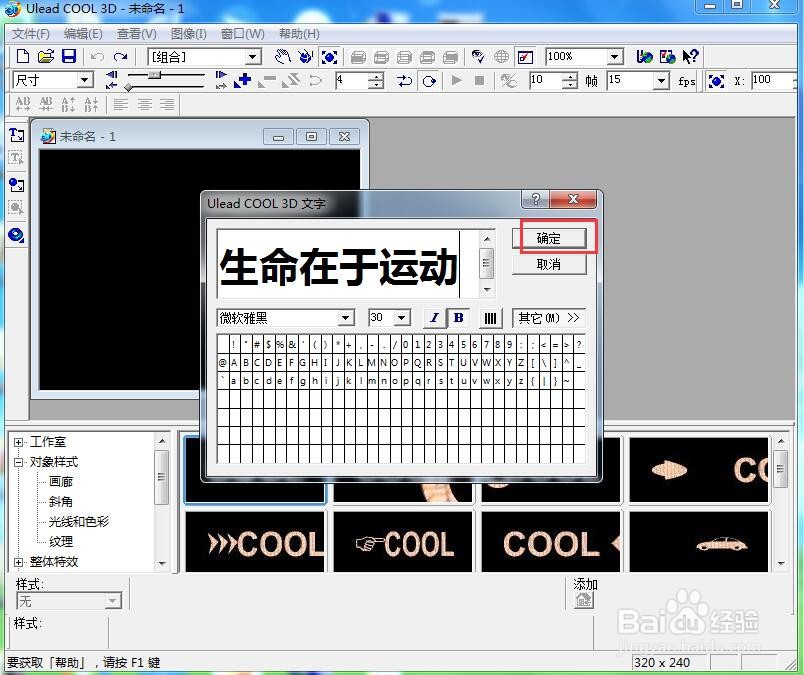Click the text box scrollbar in dialog

487,264
